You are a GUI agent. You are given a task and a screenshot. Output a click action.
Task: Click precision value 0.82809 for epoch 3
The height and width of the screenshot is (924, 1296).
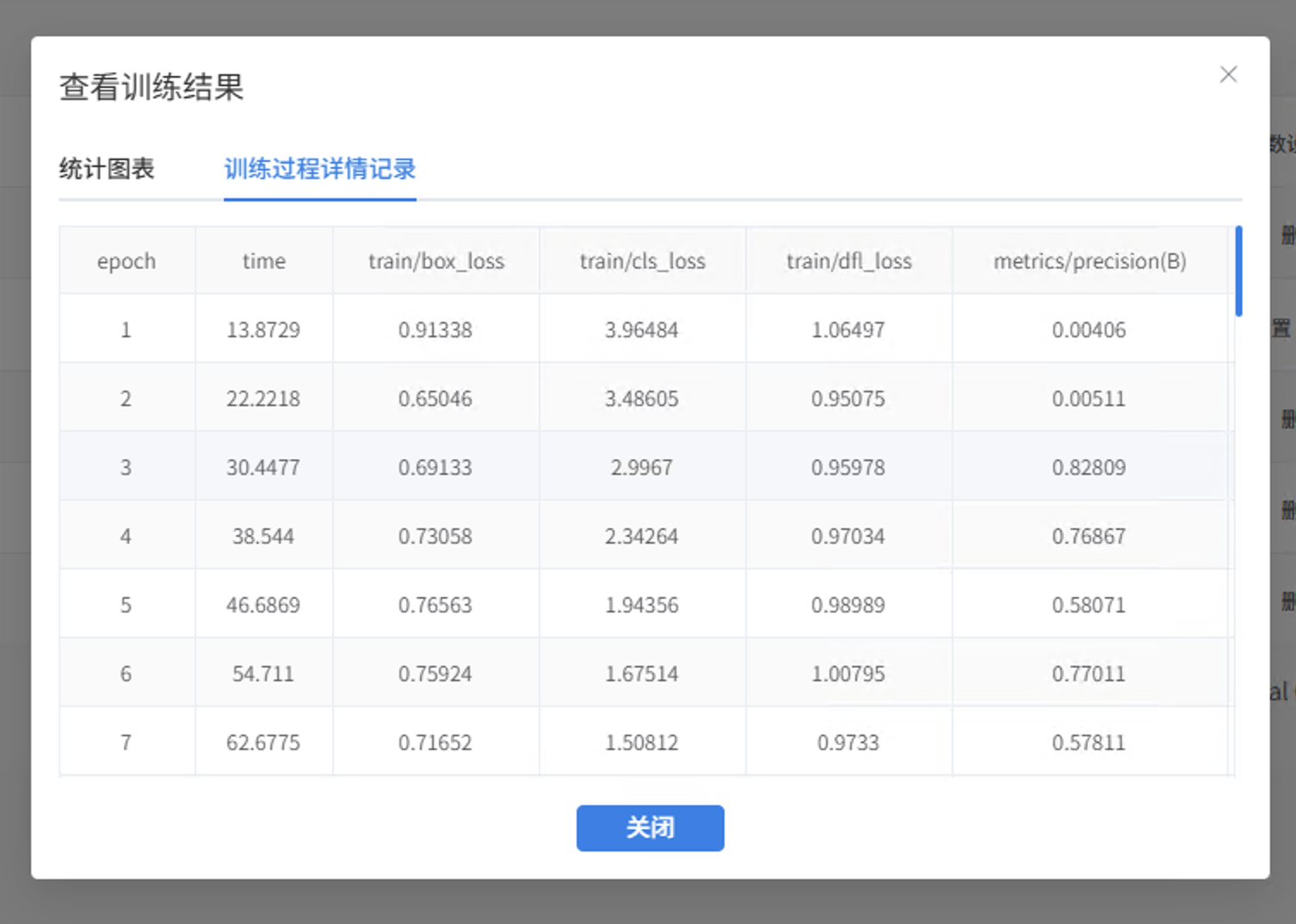pos(1089,466)
